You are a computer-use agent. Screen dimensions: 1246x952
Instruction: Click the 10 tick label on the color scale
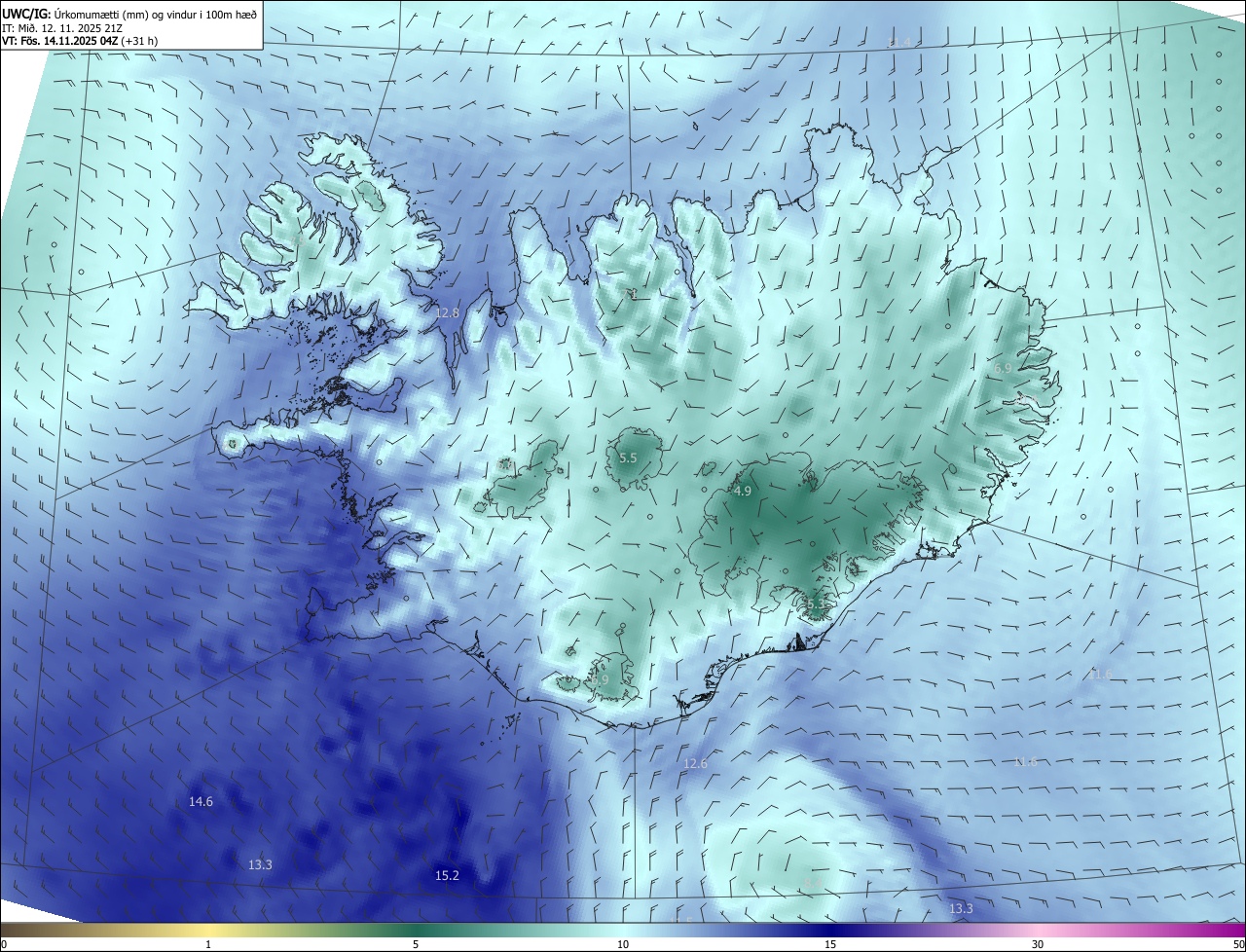pyautogui.click(x=623, y=944)
